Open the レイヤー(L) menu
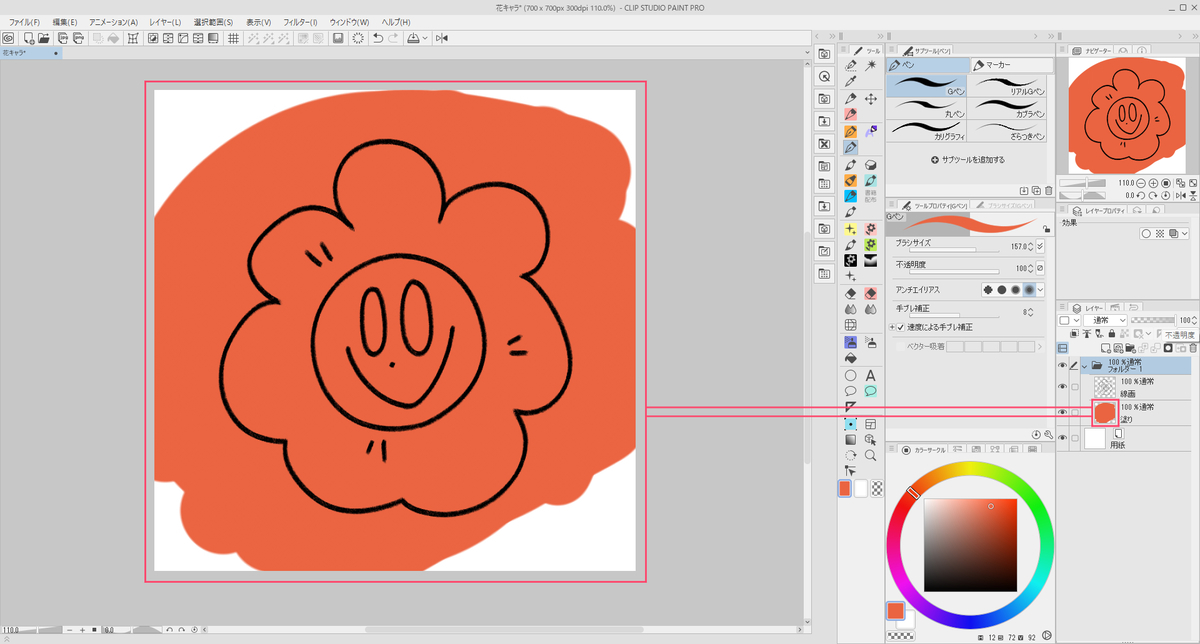The height and width of the screenshot is (644, 1200). pos(164,22)
